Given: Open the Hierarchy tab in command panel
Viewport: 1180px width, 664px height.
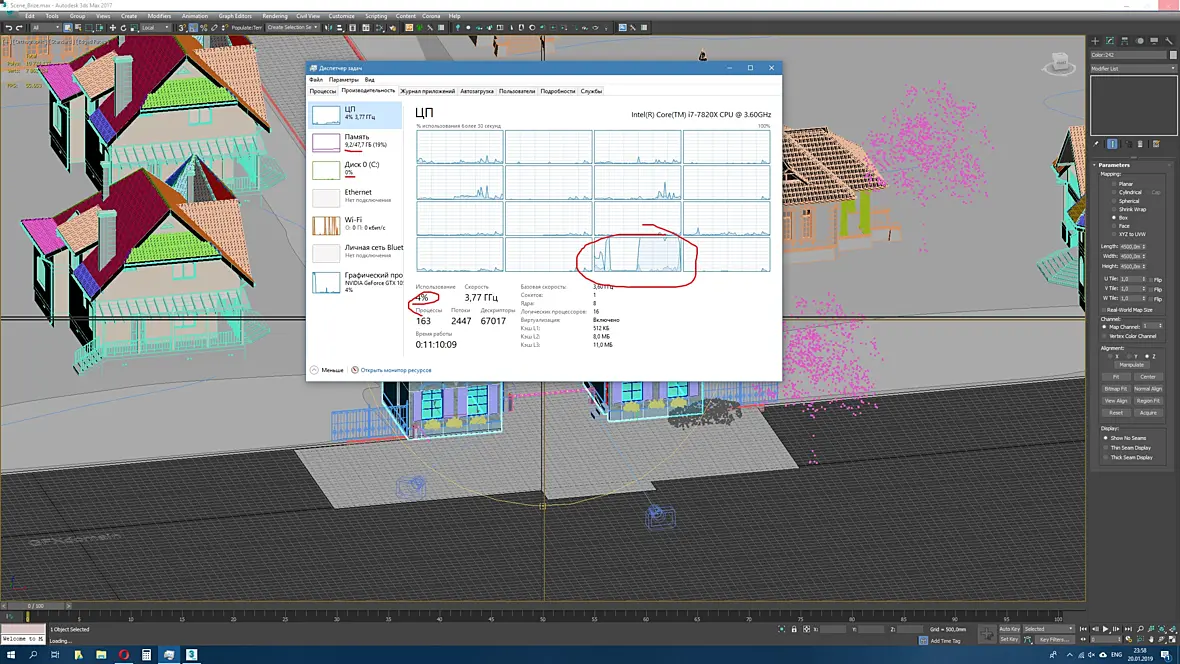Looking at the screenshot, I should 1124,41.
